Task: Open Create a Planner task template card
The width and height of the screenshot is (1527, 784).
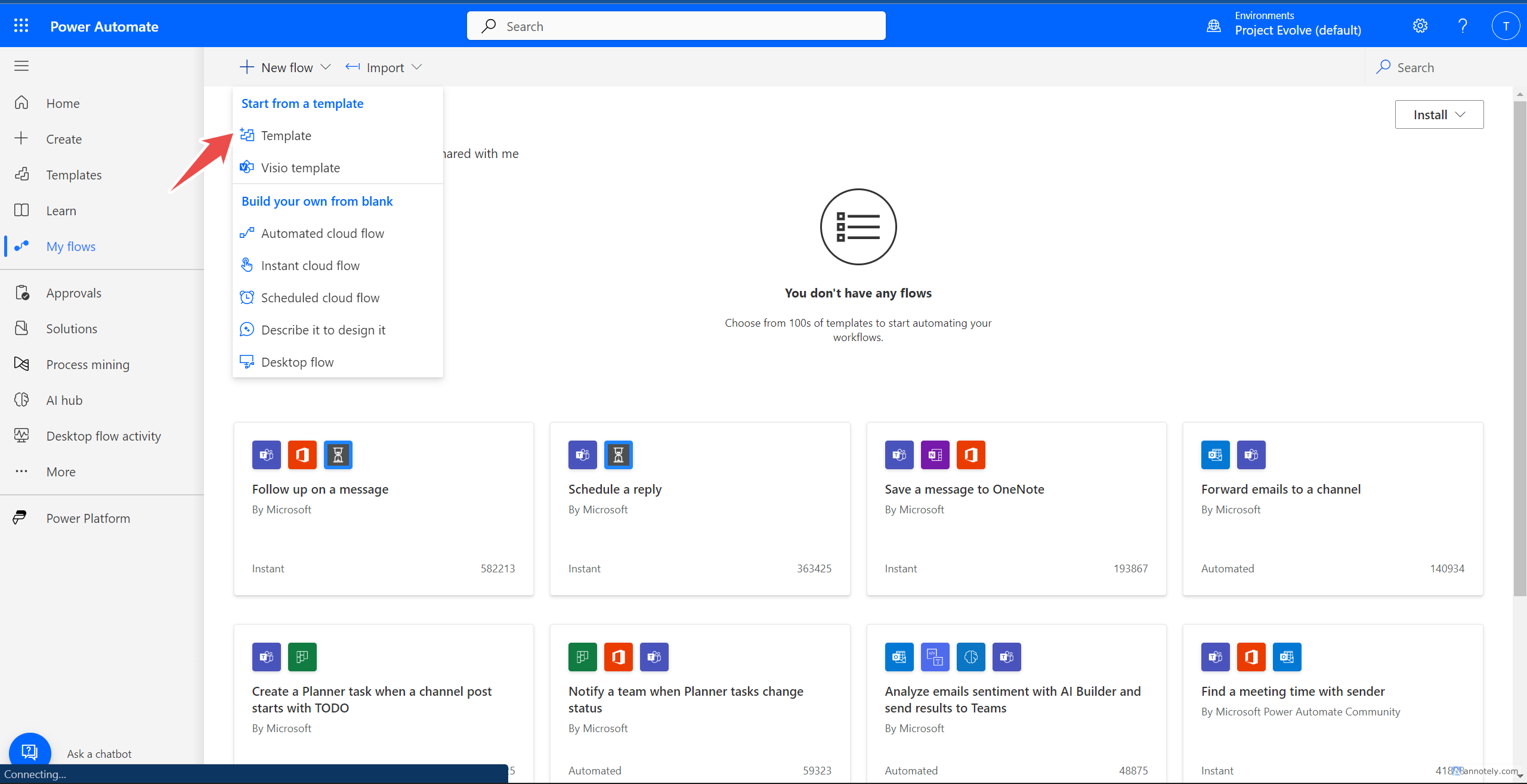Action: (384, 704)
